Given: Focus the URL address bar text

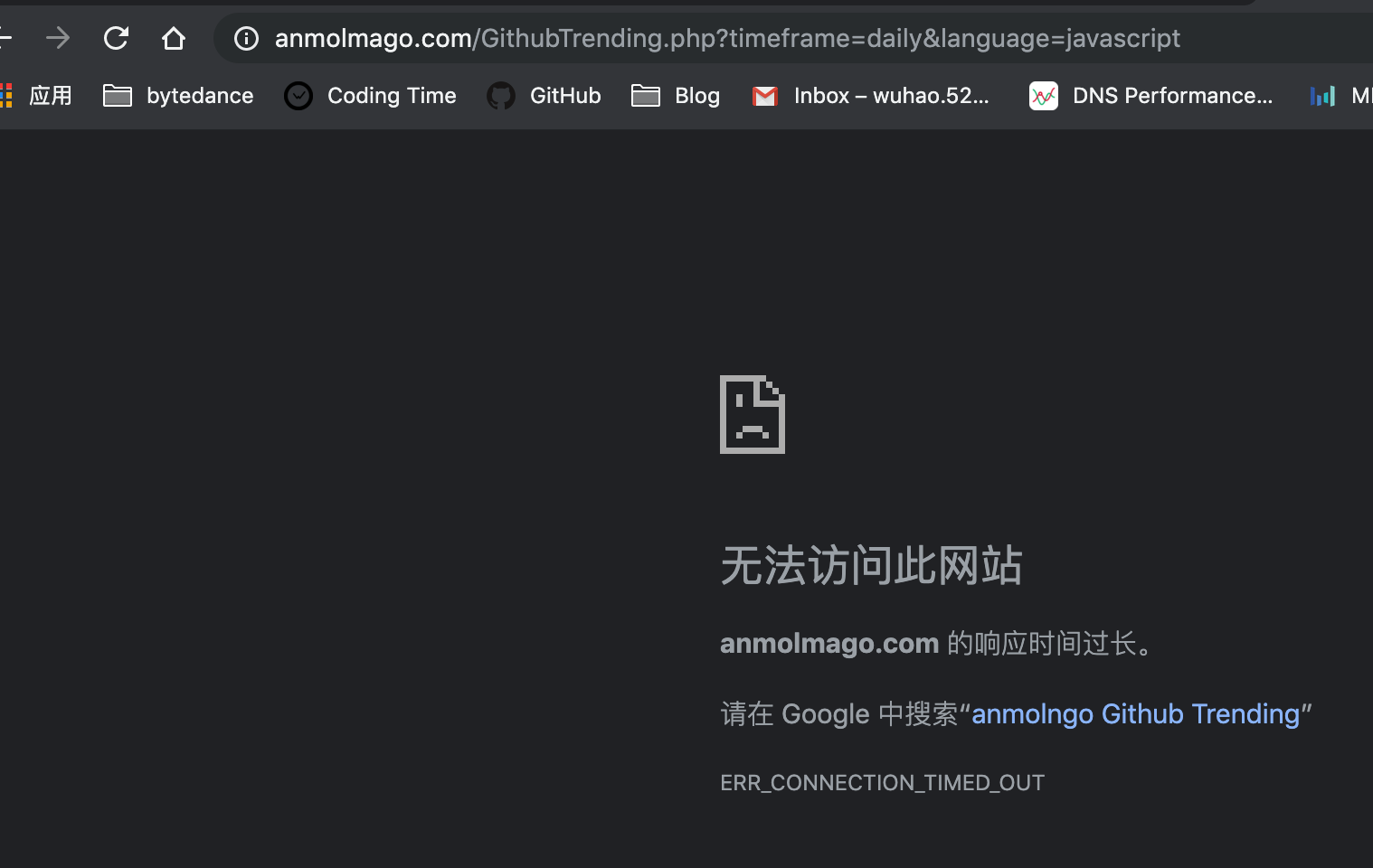Looking at the screenshot, I should coord(727,38).
